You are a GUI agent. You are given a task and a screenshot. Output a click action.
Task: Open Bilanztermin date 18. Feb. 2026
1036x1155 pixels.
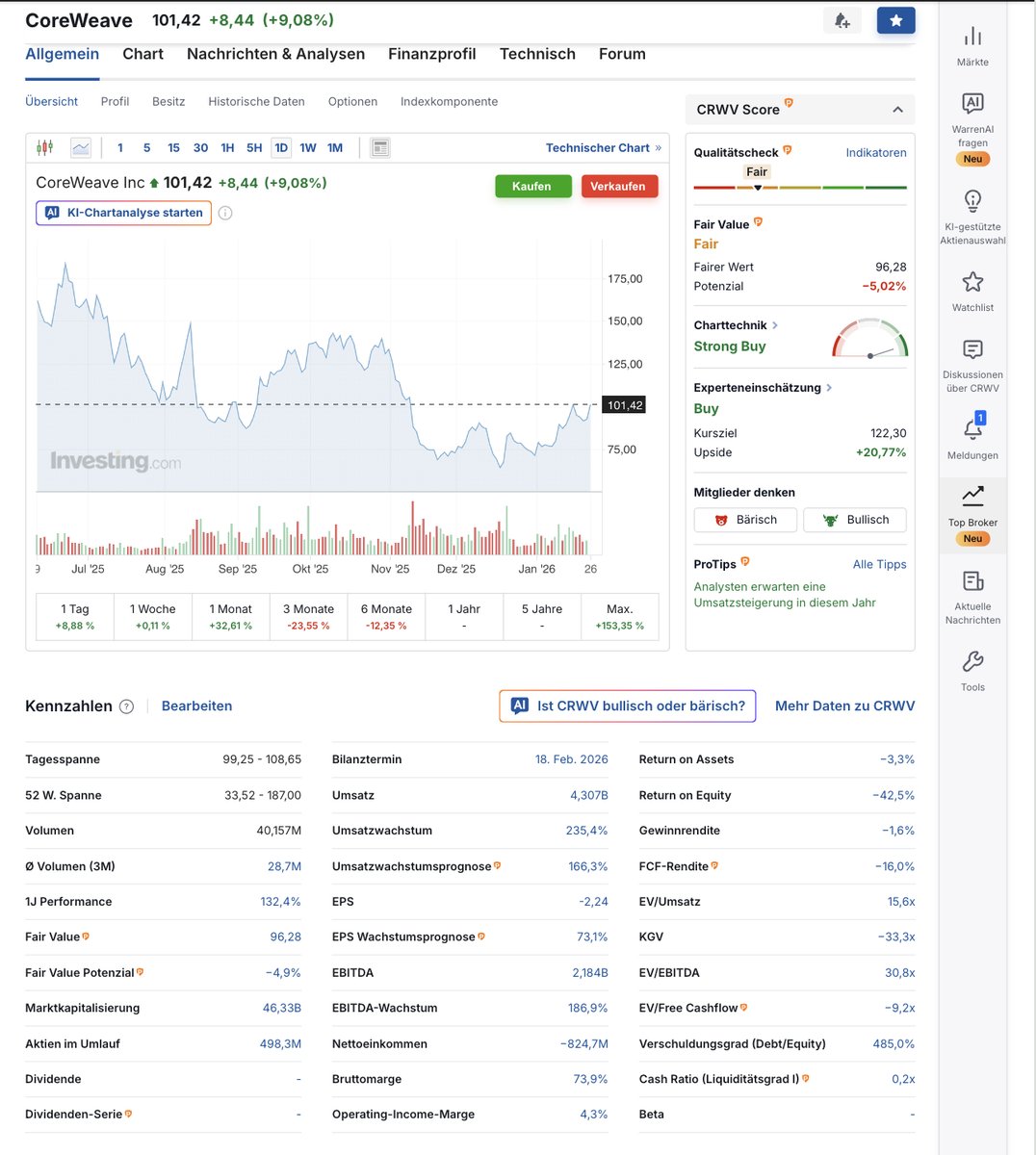pos(572,759)
